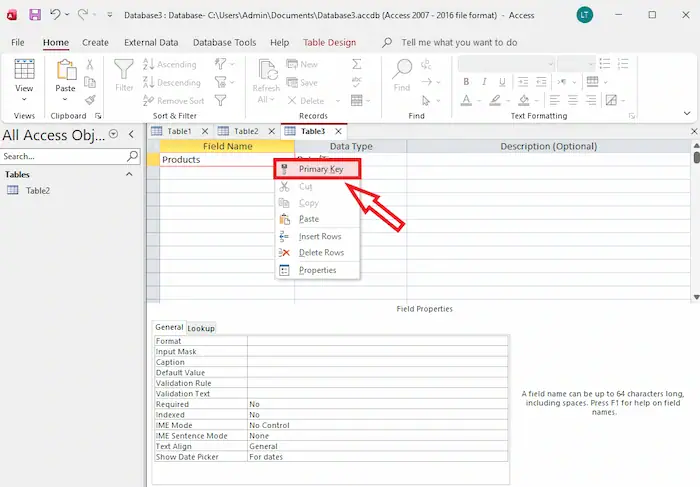Open All Access Objects dropdown menu

(x=113, y=134)
